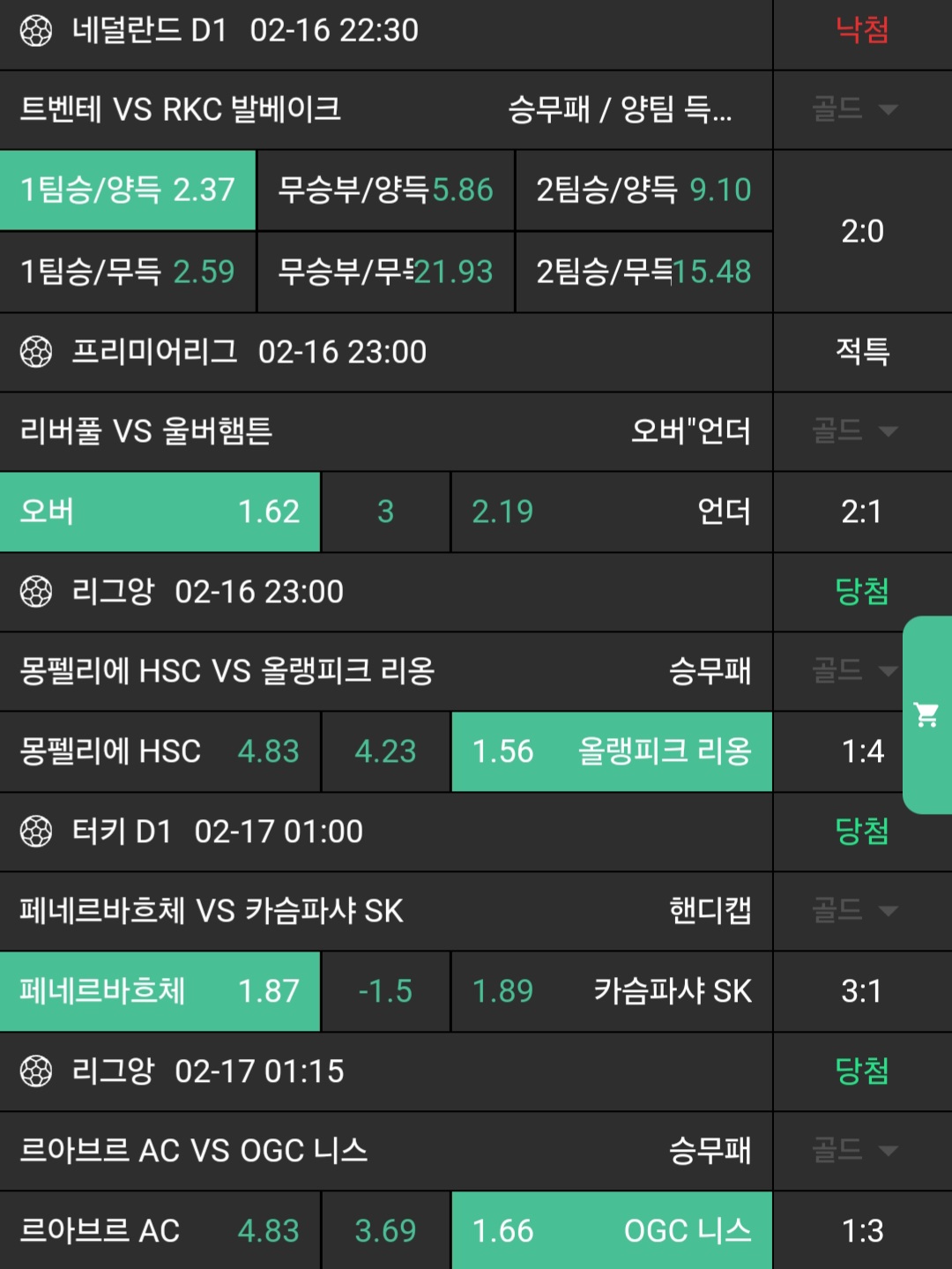Expand 골드 dropdown for 르아브르 AC match

click(854, 1151)
